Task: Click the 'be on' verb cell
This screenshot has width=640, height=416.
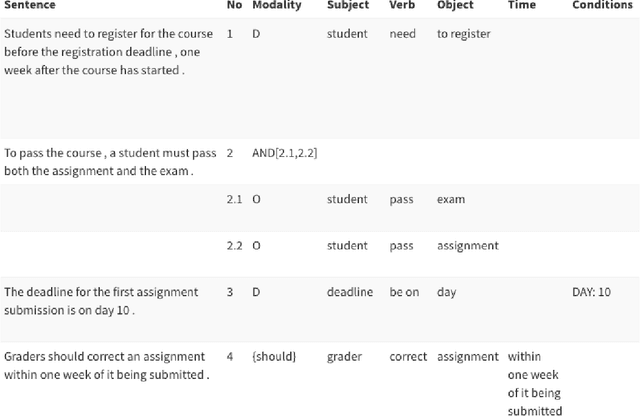Action: click(x=404, y=292)
